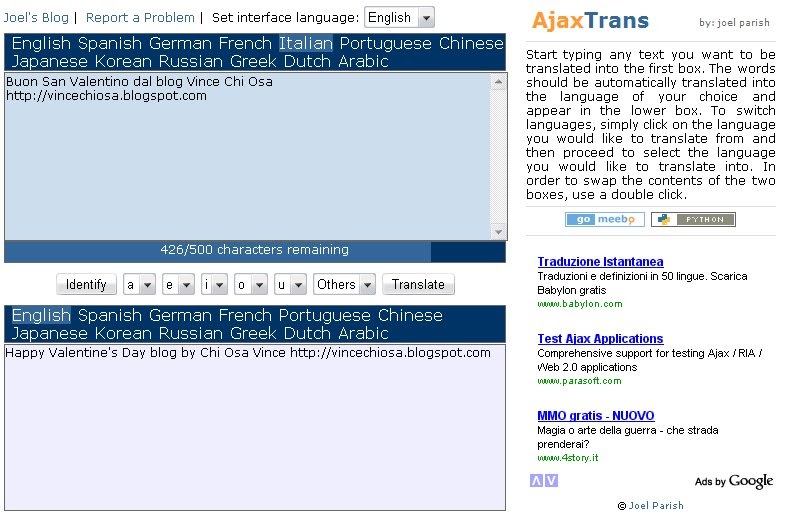Select Dutch as target language
This screenshot has height=516, width=793.
tap(307, 334)
